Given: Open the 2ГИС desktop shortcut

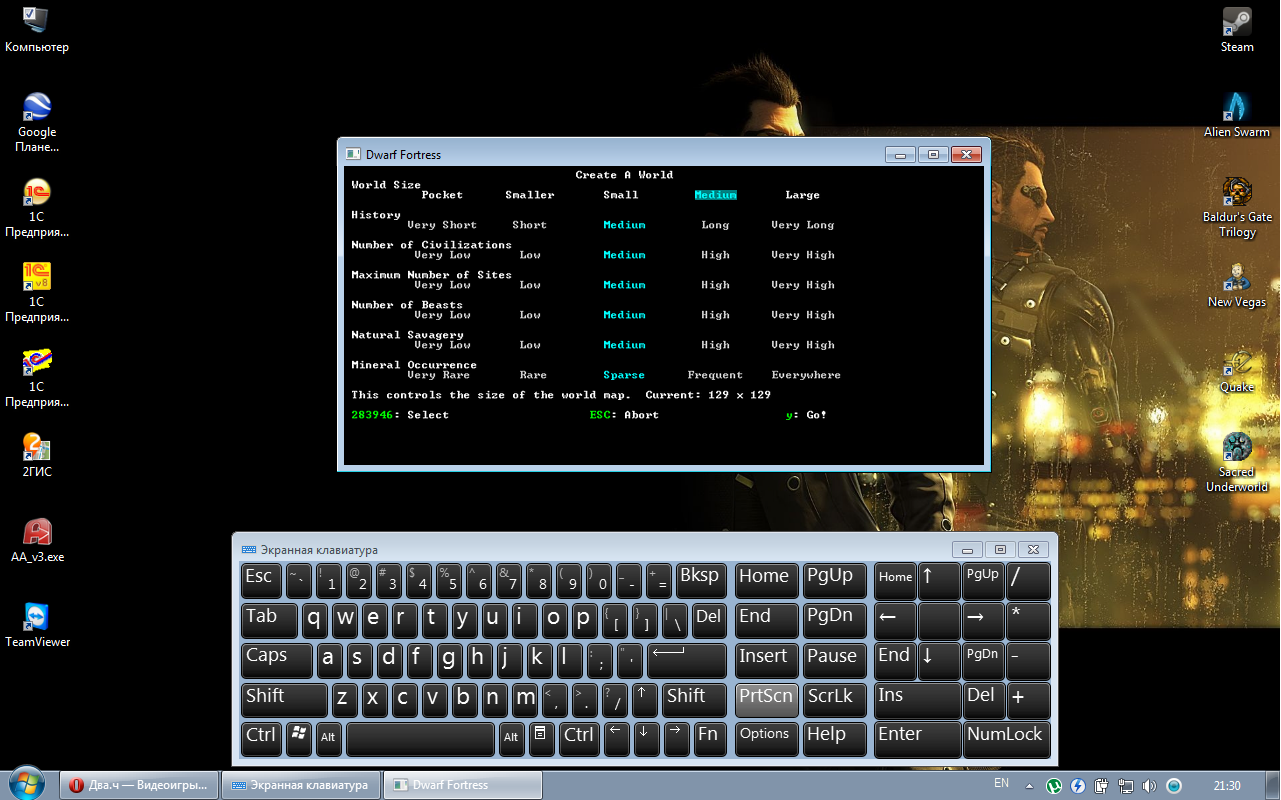Looking at the screenshot, I should click(37, 455).
